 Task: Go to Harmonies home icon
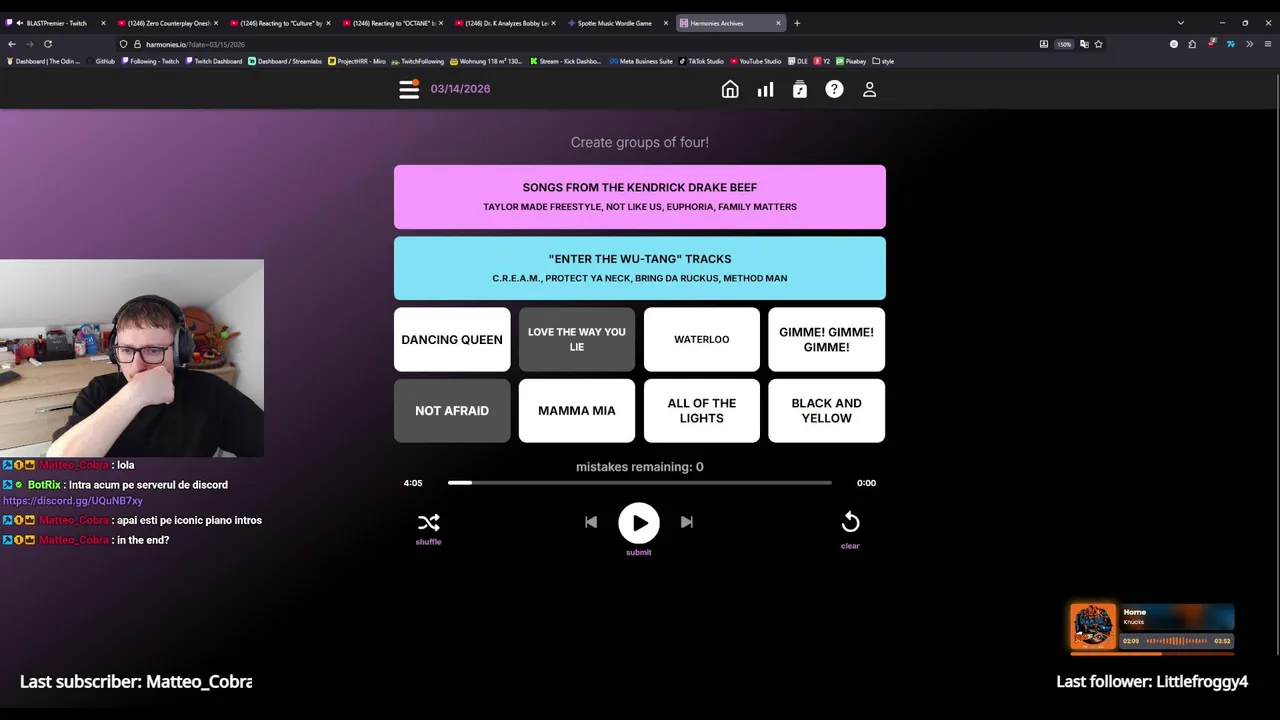point(730,89)
